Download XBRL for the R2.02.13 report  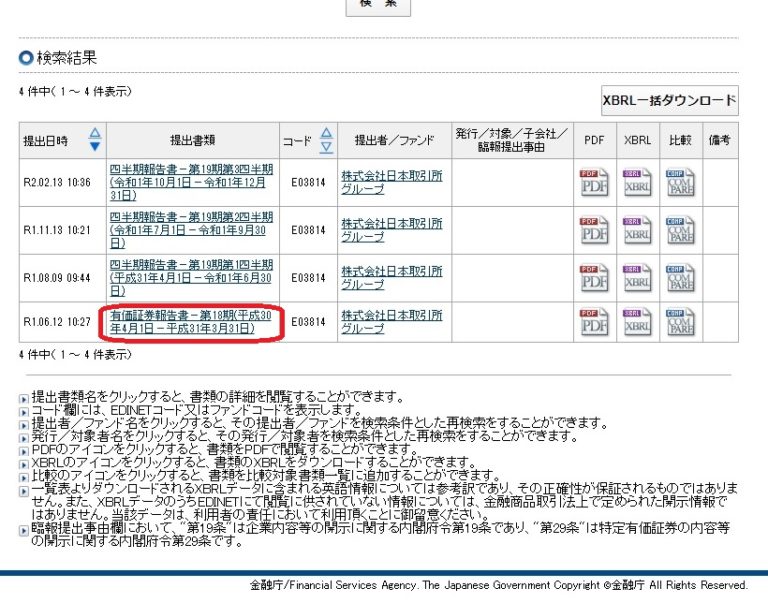pos(636,182)
